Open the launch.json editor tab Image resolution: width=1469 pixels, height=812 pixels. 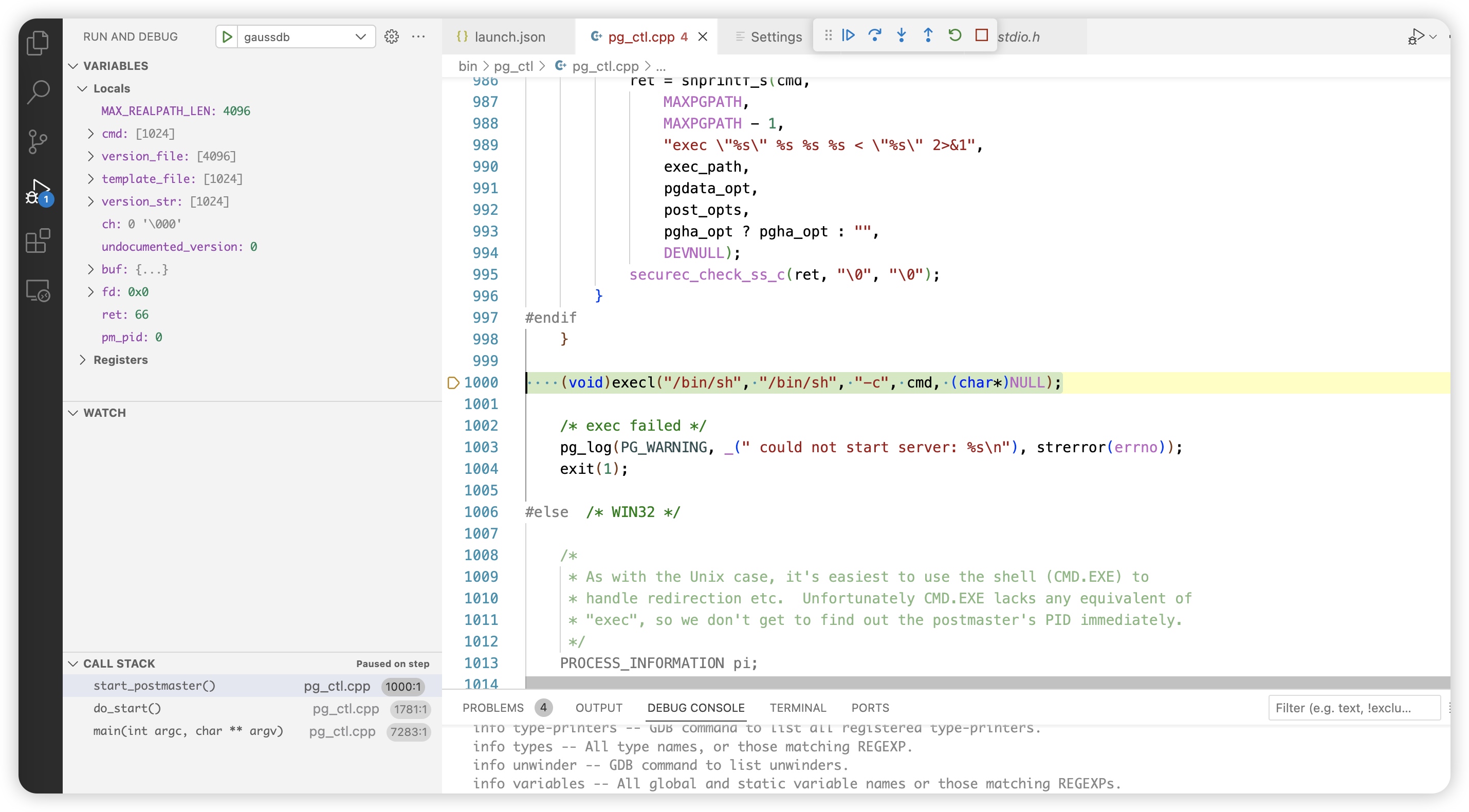pos(509,36)
